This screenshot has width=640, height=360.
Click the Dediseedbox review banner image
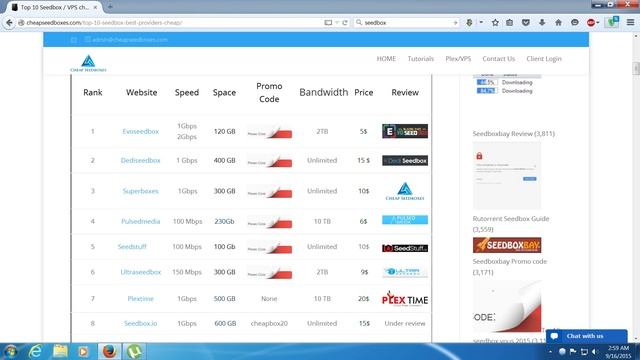[405, 160]
